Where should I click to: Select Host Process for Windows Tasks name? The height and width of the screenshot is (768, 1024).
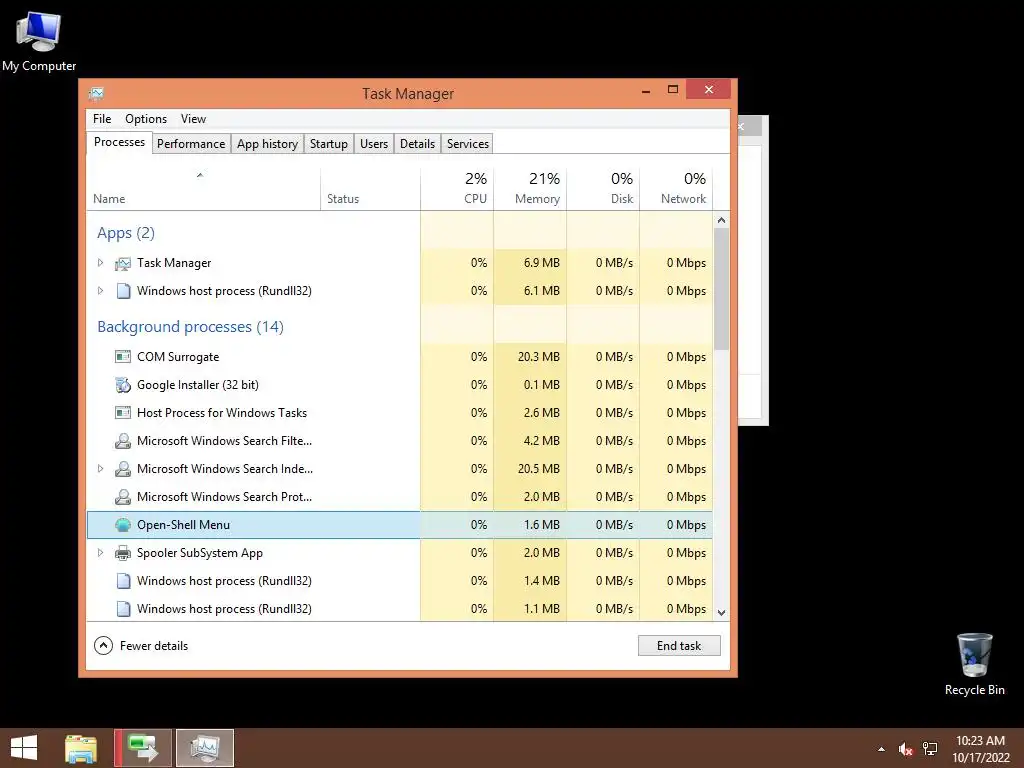click(221, 413)
